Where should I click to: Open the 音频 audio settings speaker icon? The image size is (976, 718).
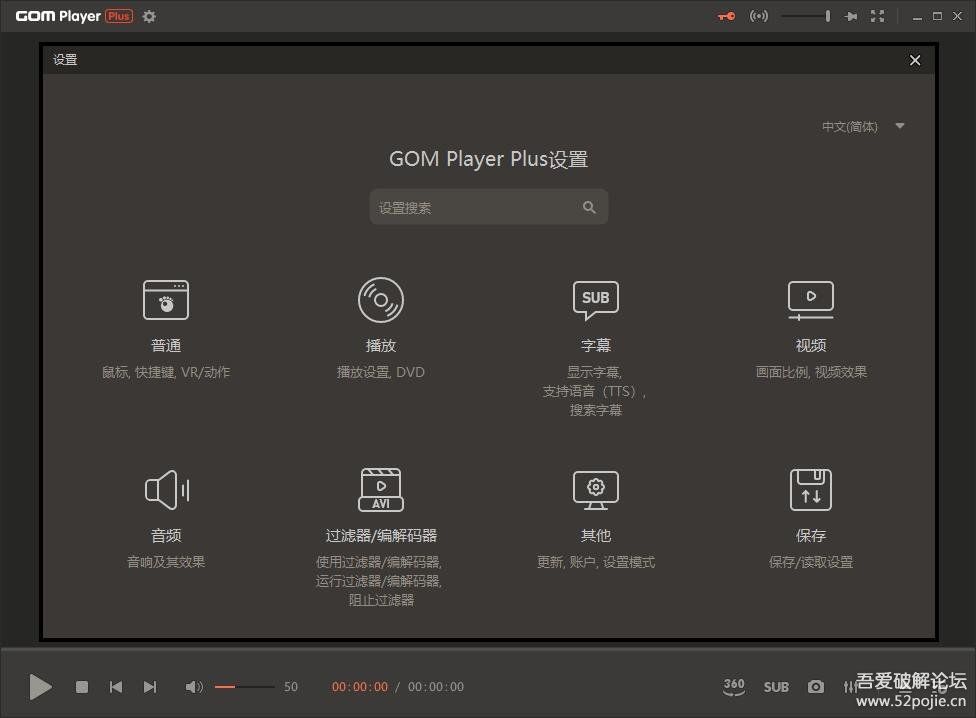166,490
